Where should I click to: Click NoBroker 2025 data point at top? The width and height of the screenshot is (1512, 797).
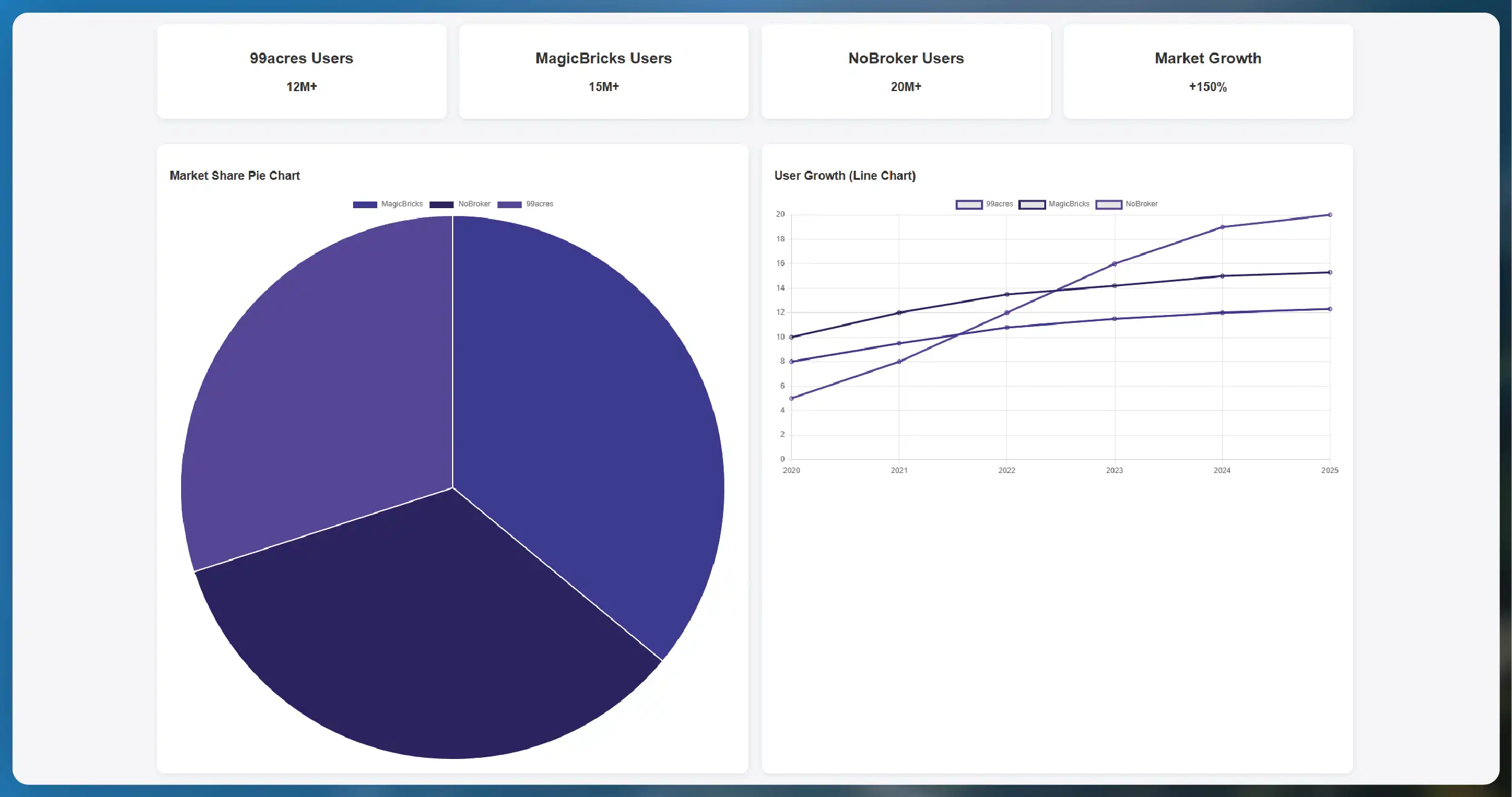pyautogui.click(x=1330, y=215)
